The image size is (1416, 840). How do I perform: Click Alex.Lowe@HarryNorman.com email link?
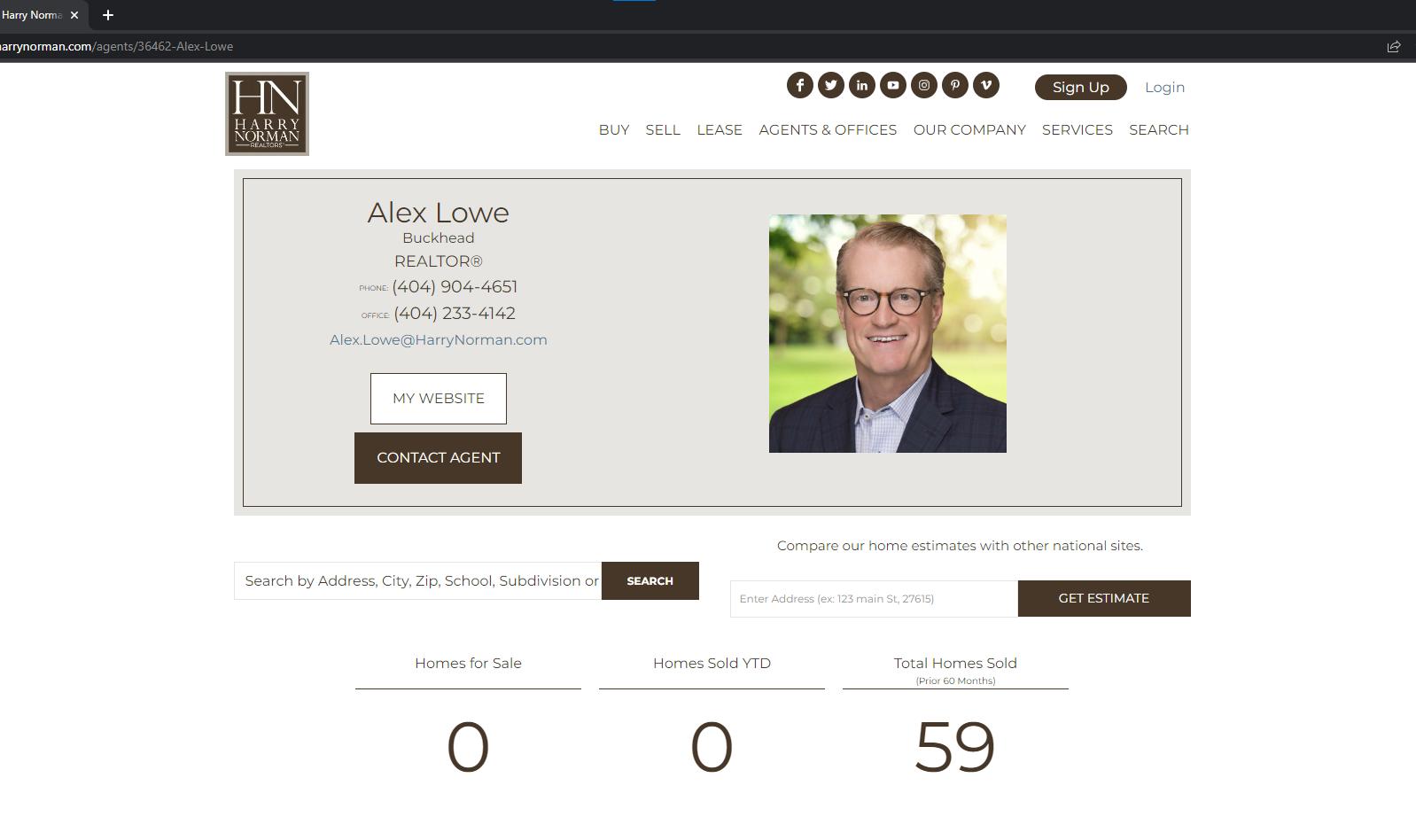[x=439, y=339]
